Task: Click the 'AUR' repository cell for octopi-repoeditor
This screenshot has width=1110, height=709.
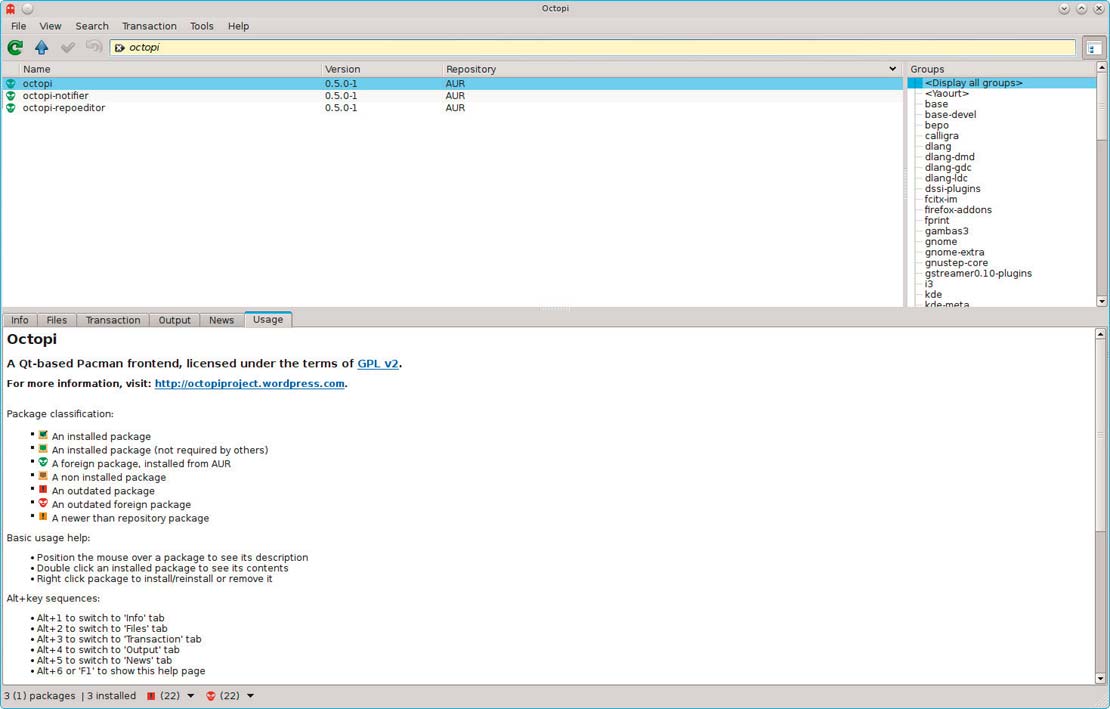Action: coord(455,108)
